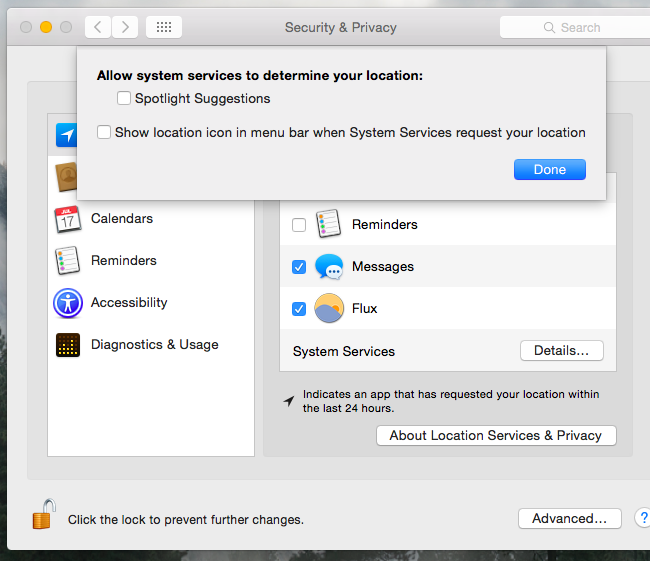
Task: Select the Messages row label
Action: pos(383,266)
